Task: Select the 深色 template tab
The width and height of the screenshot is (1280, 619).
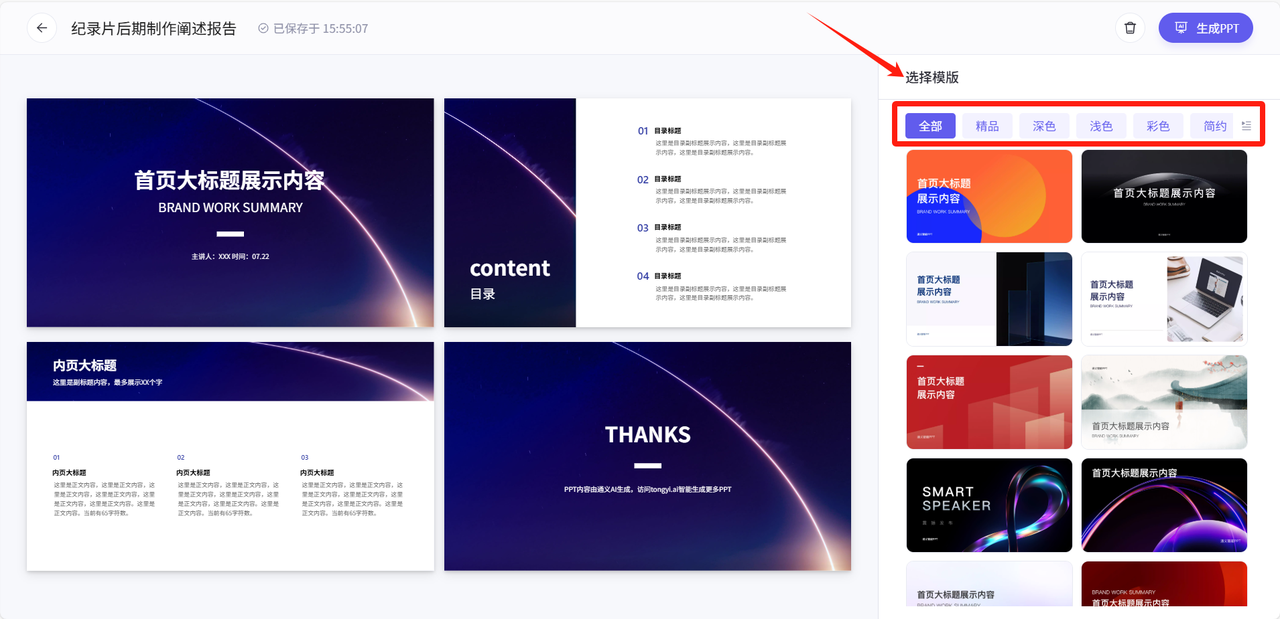Action: [x=1044, y=126]
